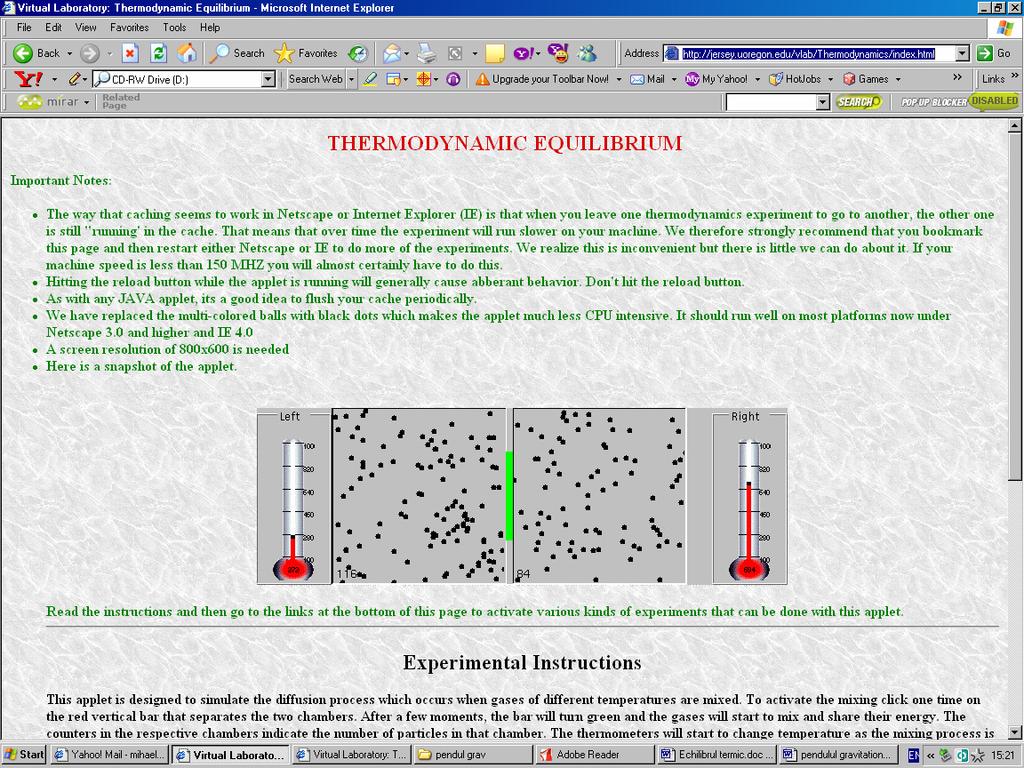Switch to pendul grav folder in taskbar
The width and height of the screenshot is (1024, 768).
[473, 754]
